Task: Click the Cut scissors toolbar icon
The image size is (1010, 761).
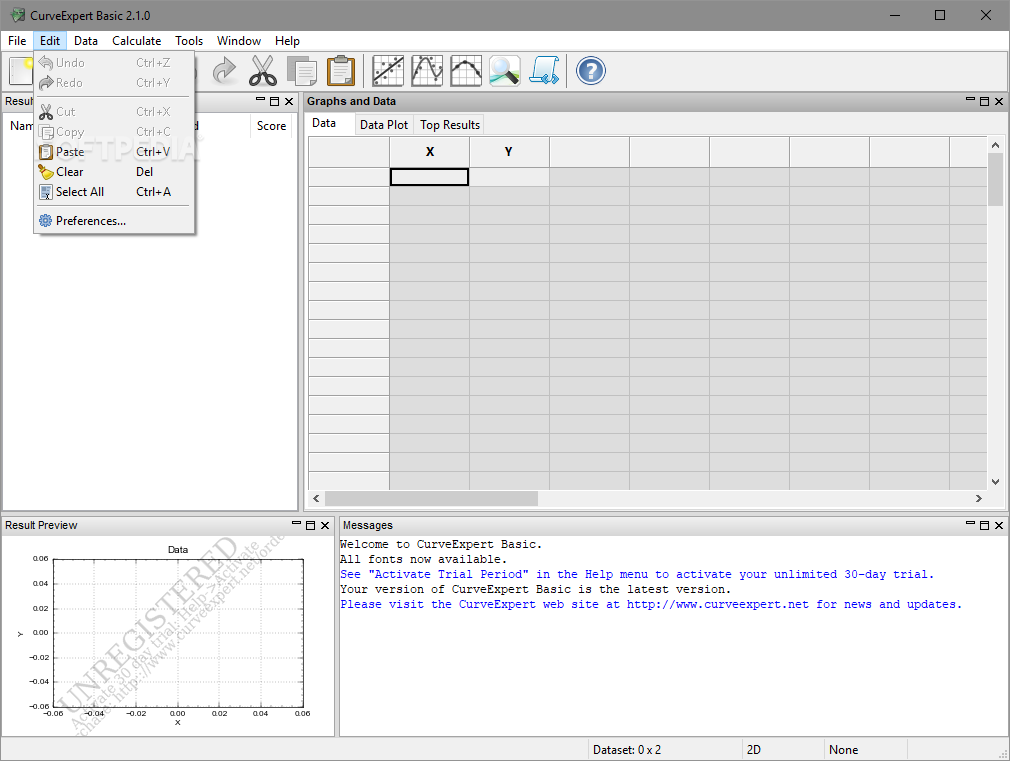Action: point(263,71)
